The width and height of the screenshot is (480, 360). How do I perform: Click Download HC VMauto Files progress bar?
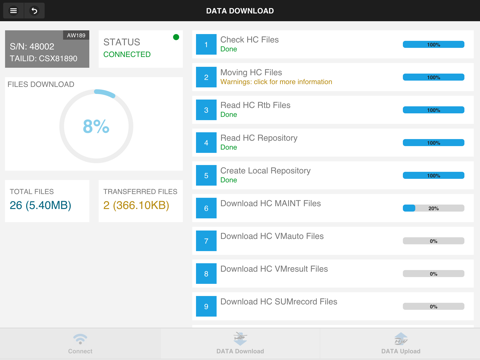click(x=433, y=241)
